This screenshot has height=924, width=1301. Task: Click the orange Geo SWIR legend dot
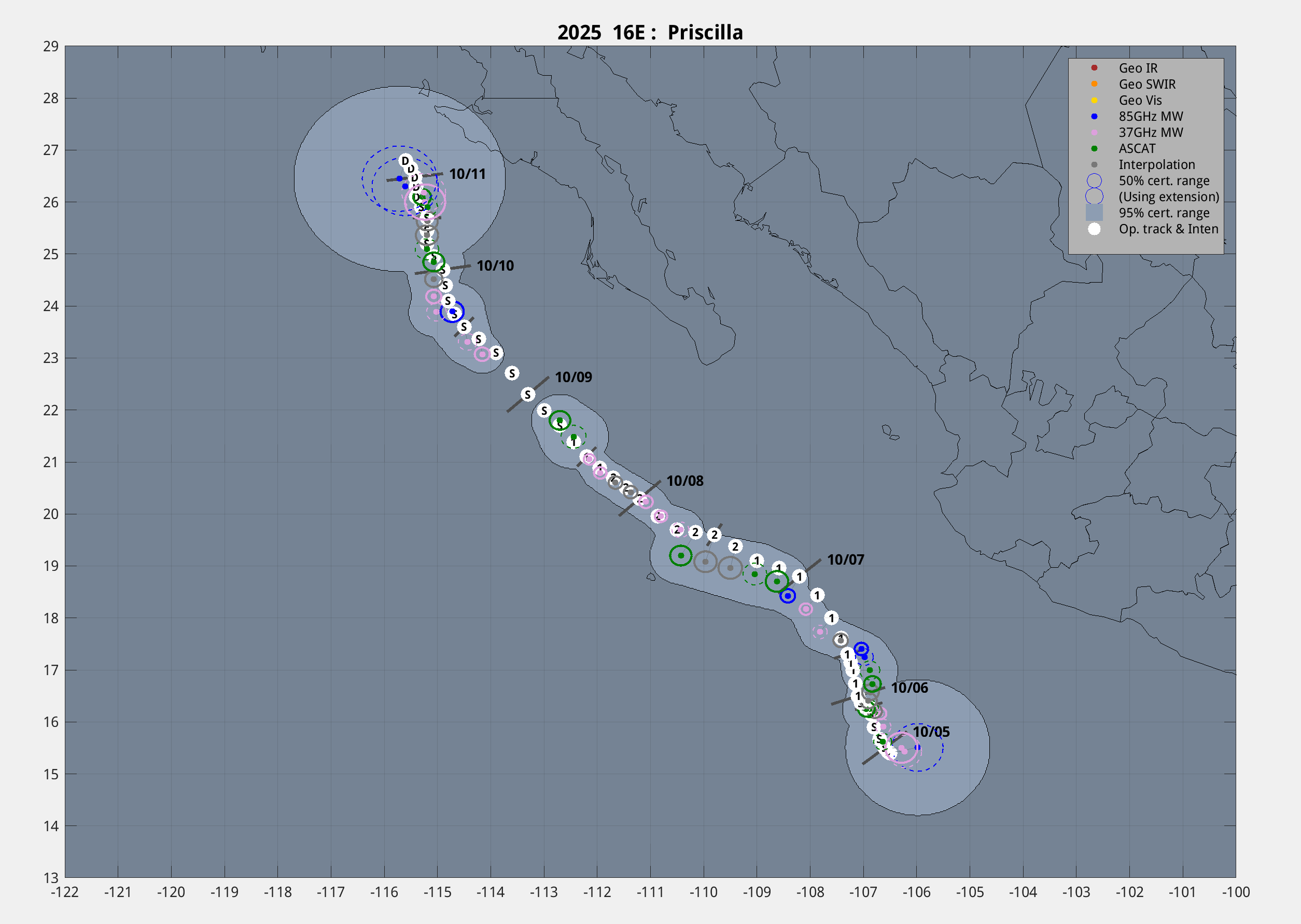1094,84
